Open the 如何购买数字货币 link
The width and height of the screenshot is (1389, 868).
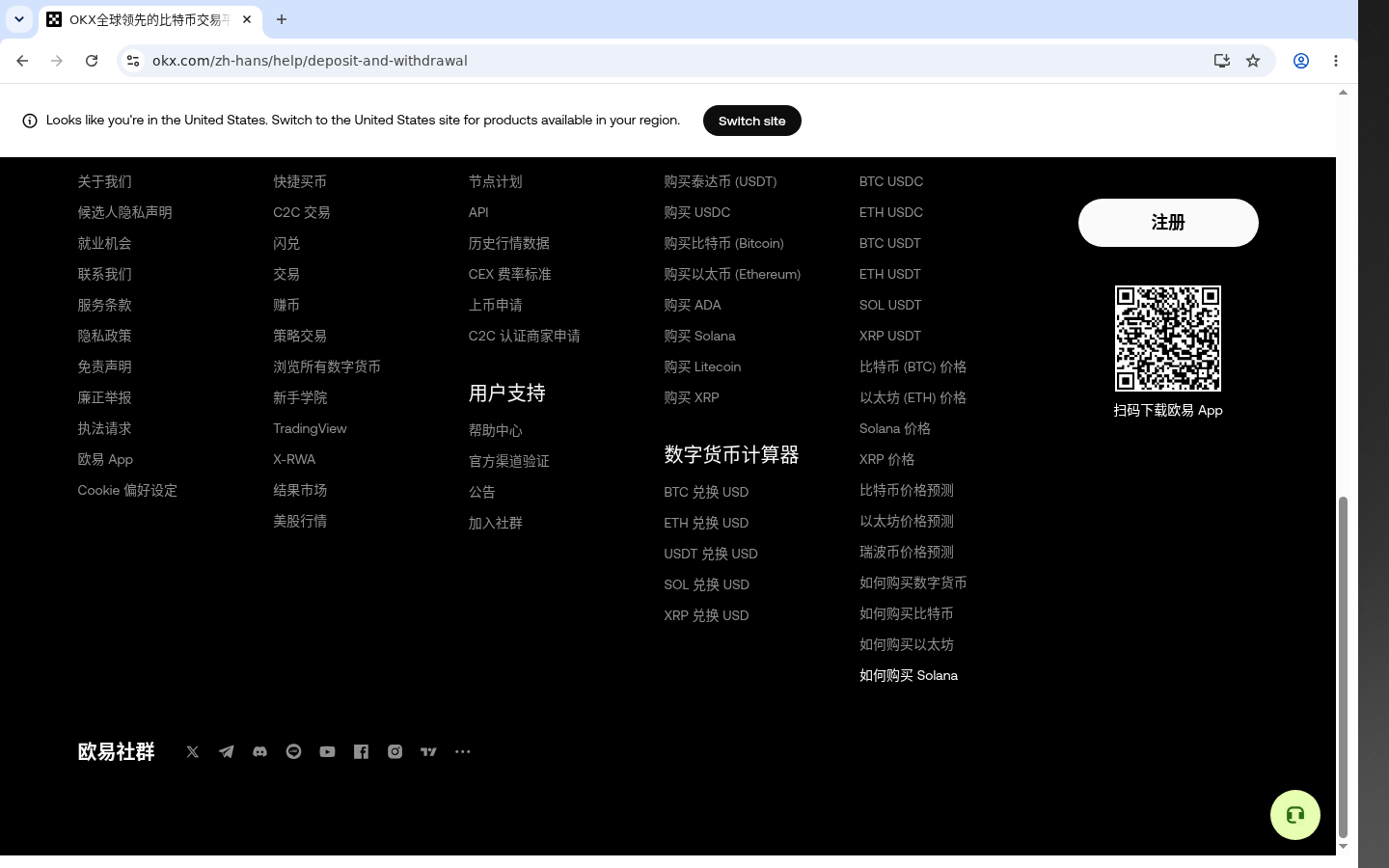[x=913, y=583]
